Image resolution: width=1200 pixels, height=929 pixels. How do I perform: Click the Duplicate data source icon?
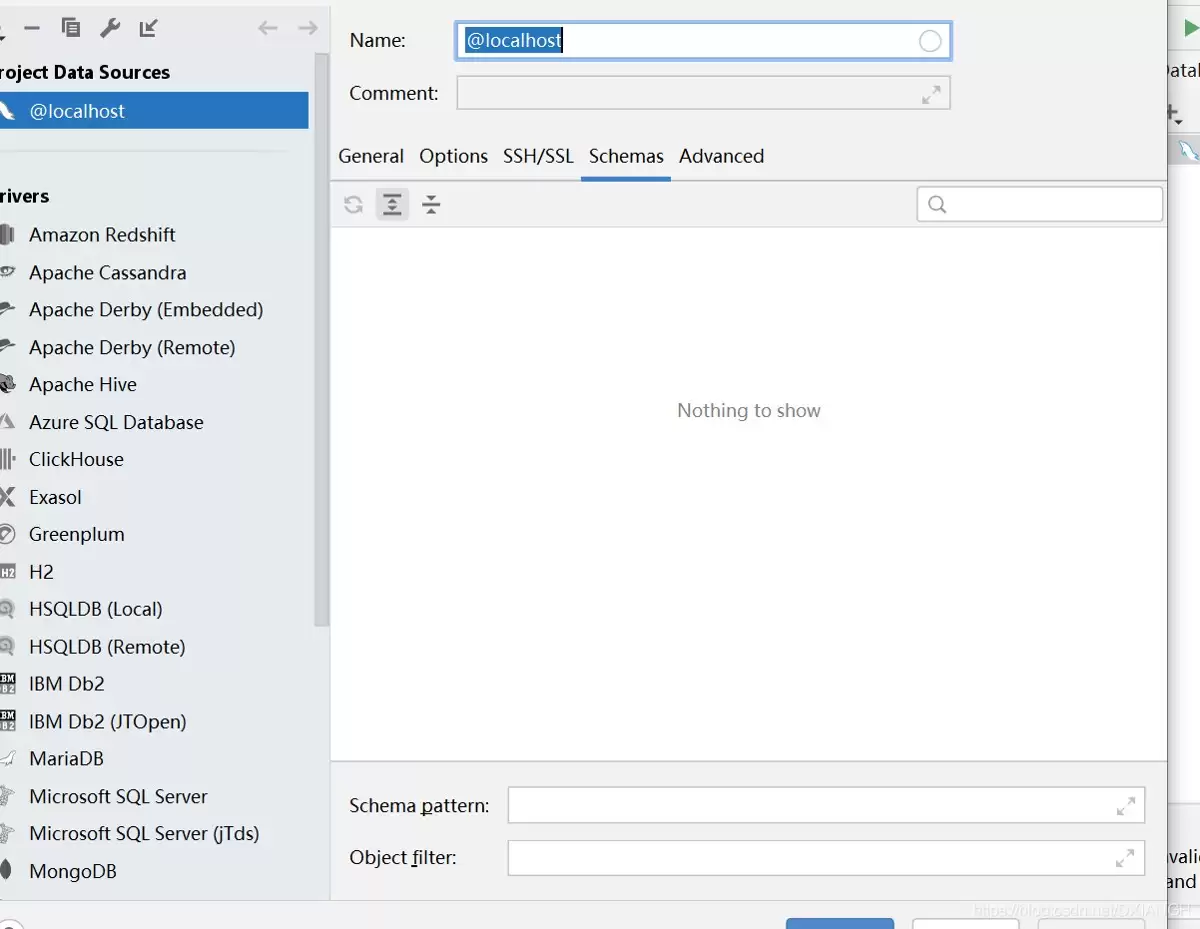coord(70,28)
